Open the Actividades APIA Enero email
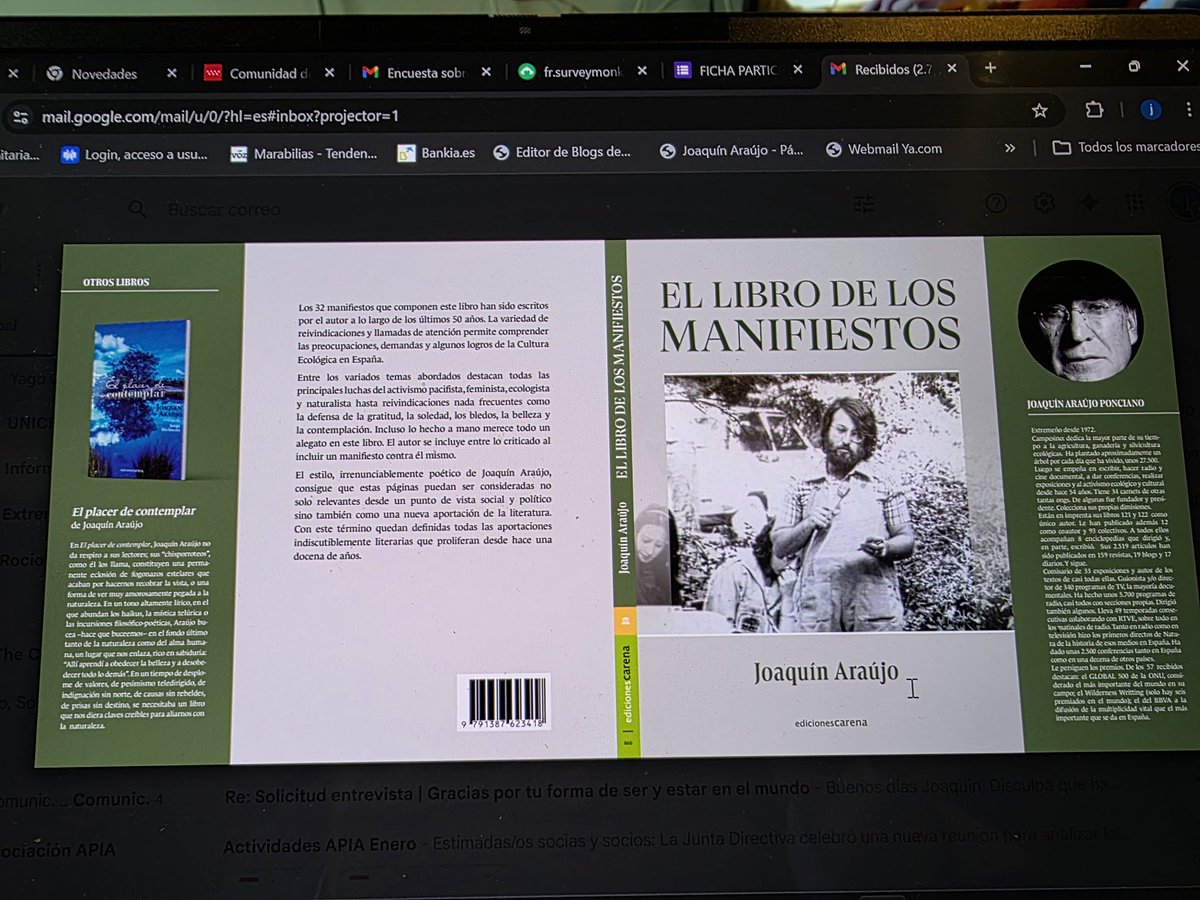1200x900 pixels. coord(318,845)
